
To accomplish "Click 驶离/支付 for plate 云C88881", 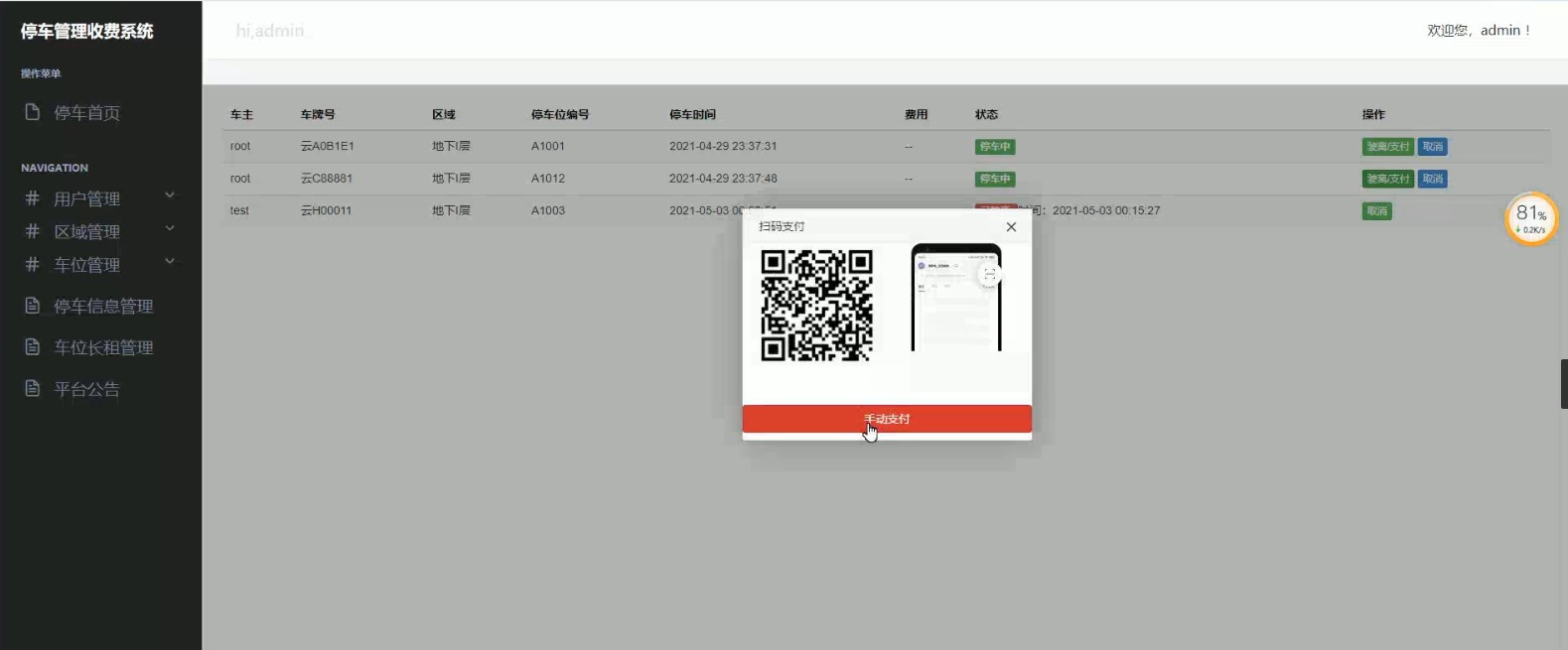I will tap(1387, 179).
